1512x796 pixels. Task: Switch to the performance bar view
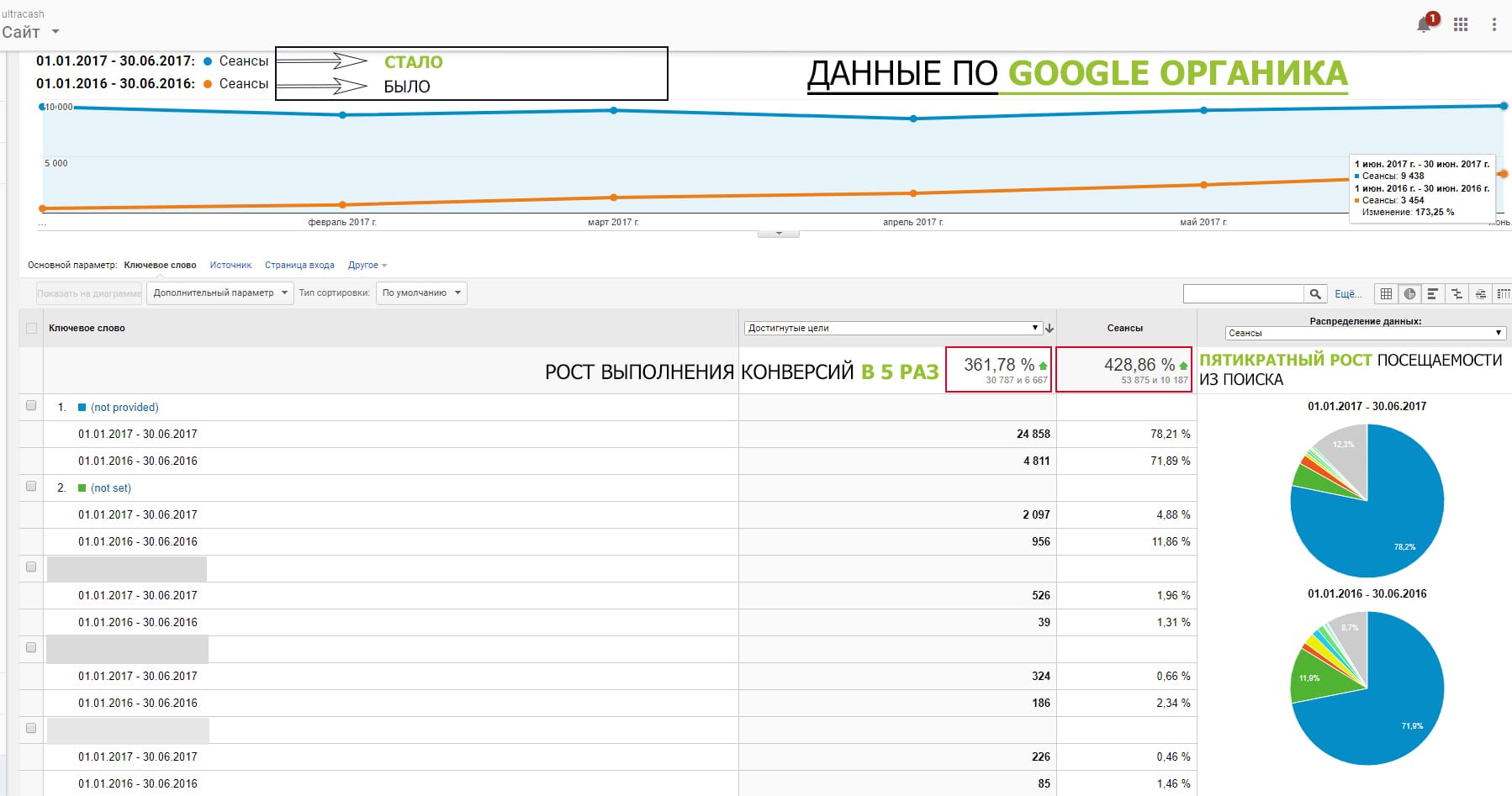pyautogui.click(x=1433, y=293)
